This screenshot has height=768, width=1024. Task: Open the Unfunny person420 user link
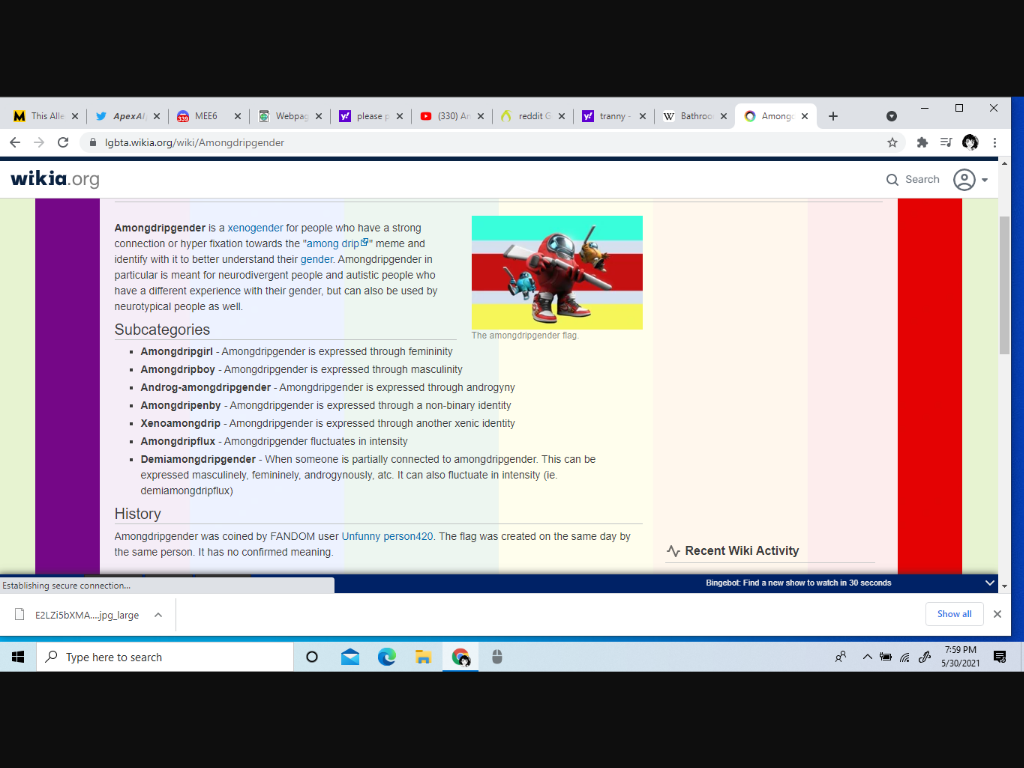coord(387,536)
